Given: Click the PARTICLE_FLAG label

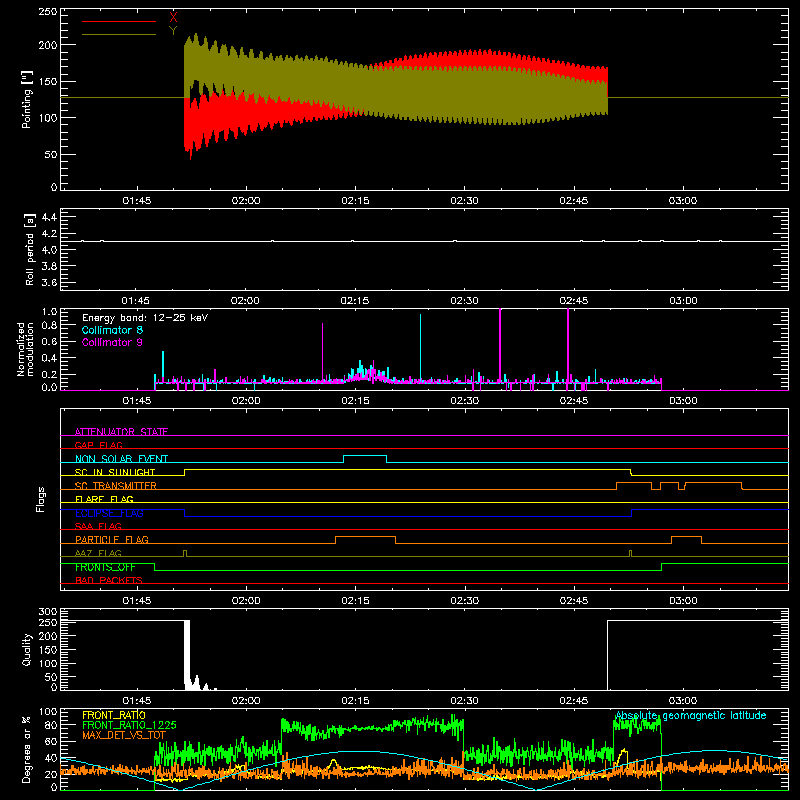Looking at the screenshot, I should (x=112, y=540).
